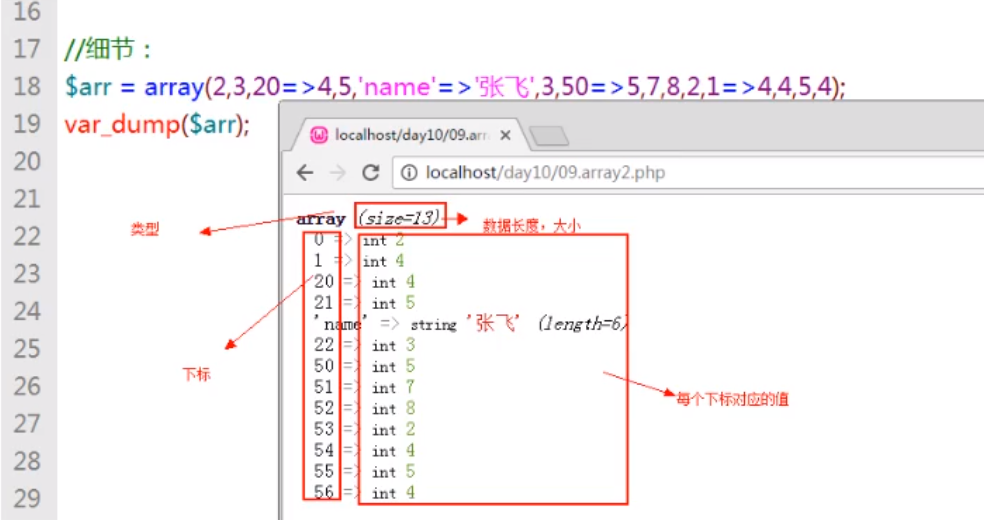This screenshot has width=984, height=520.
Task: Click "string '张飞'" value in output
Action: click(466, 324)
